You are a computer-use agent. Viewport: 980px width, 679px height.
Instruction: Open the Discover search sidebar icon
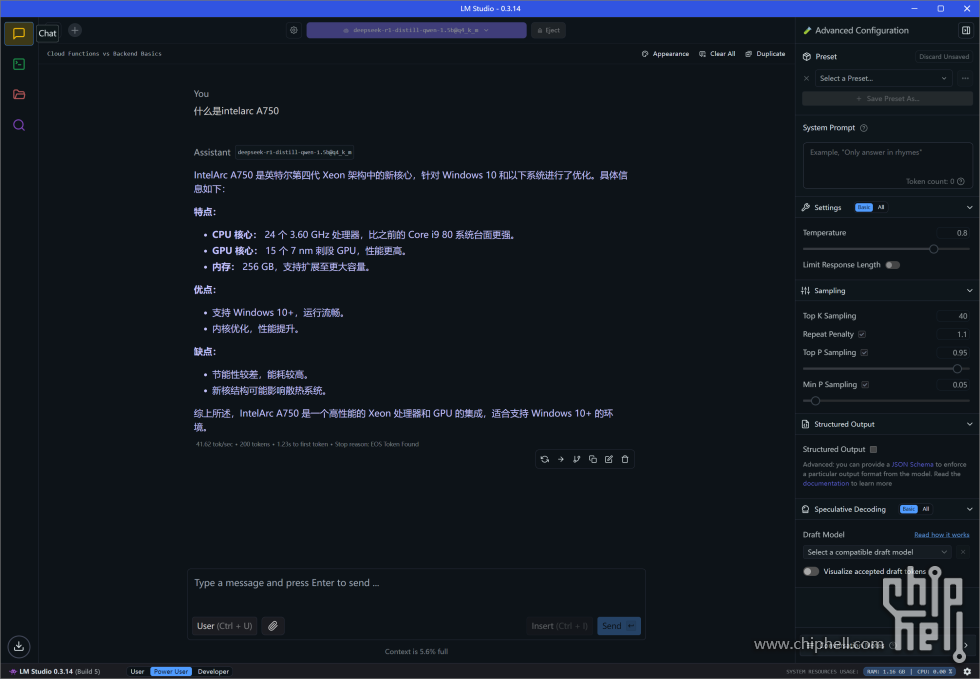[19, 125]
